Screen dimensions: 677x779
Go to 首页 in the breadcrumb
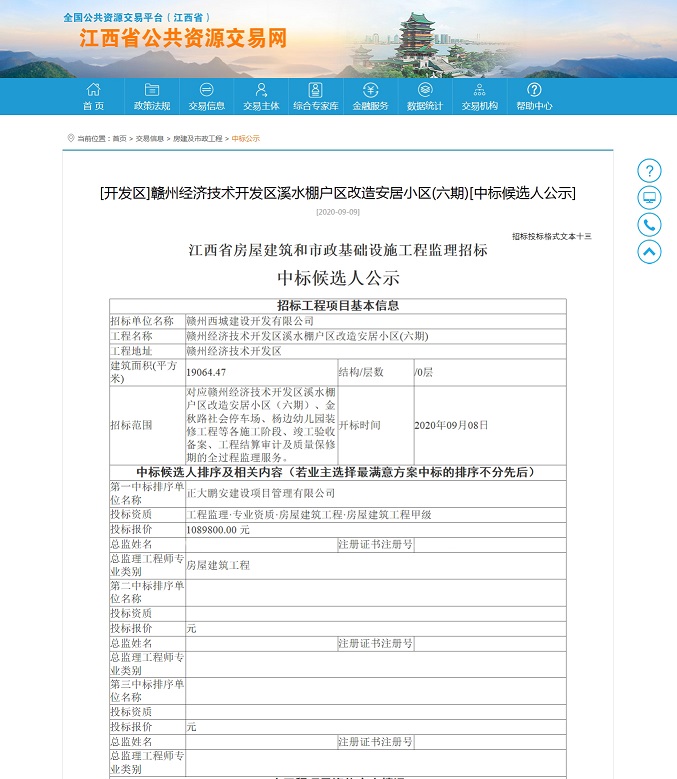click(x=119, y=139)
